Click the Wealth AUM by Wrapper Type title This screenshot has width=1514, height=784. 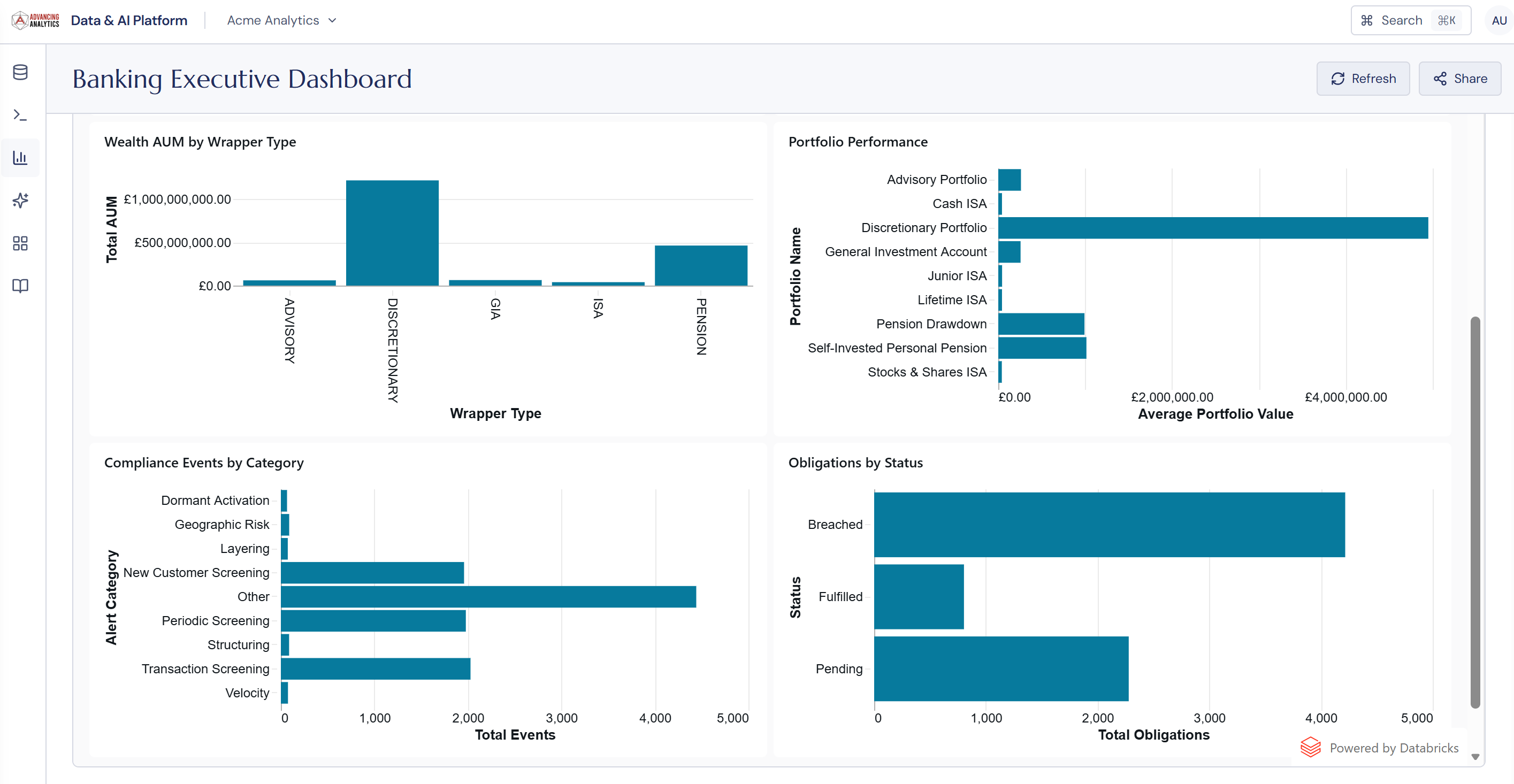200,142
